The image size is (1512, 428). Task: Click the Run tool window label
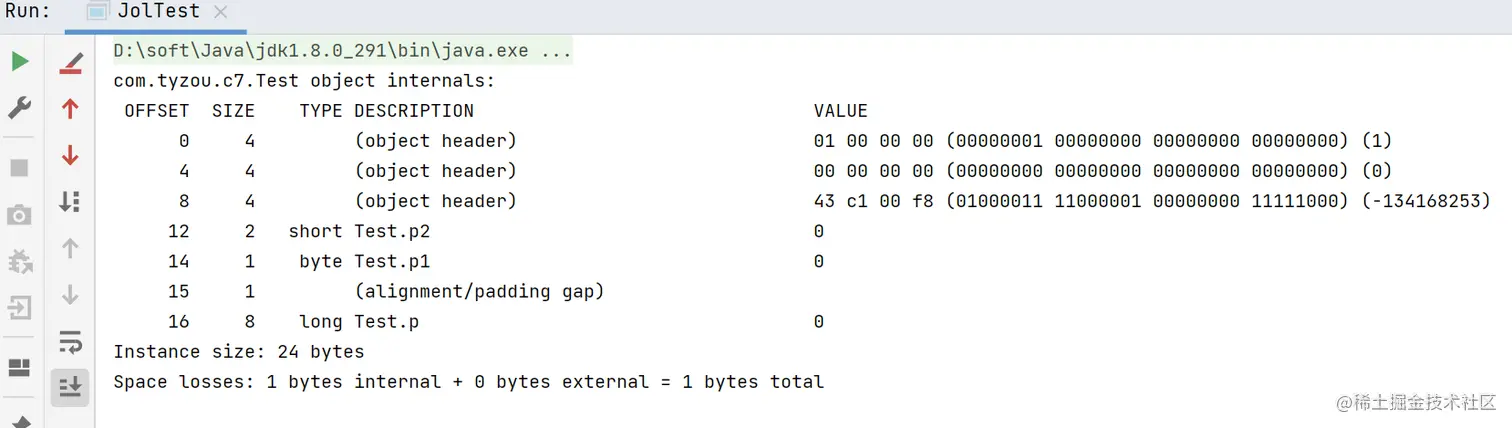click(27, 12)
